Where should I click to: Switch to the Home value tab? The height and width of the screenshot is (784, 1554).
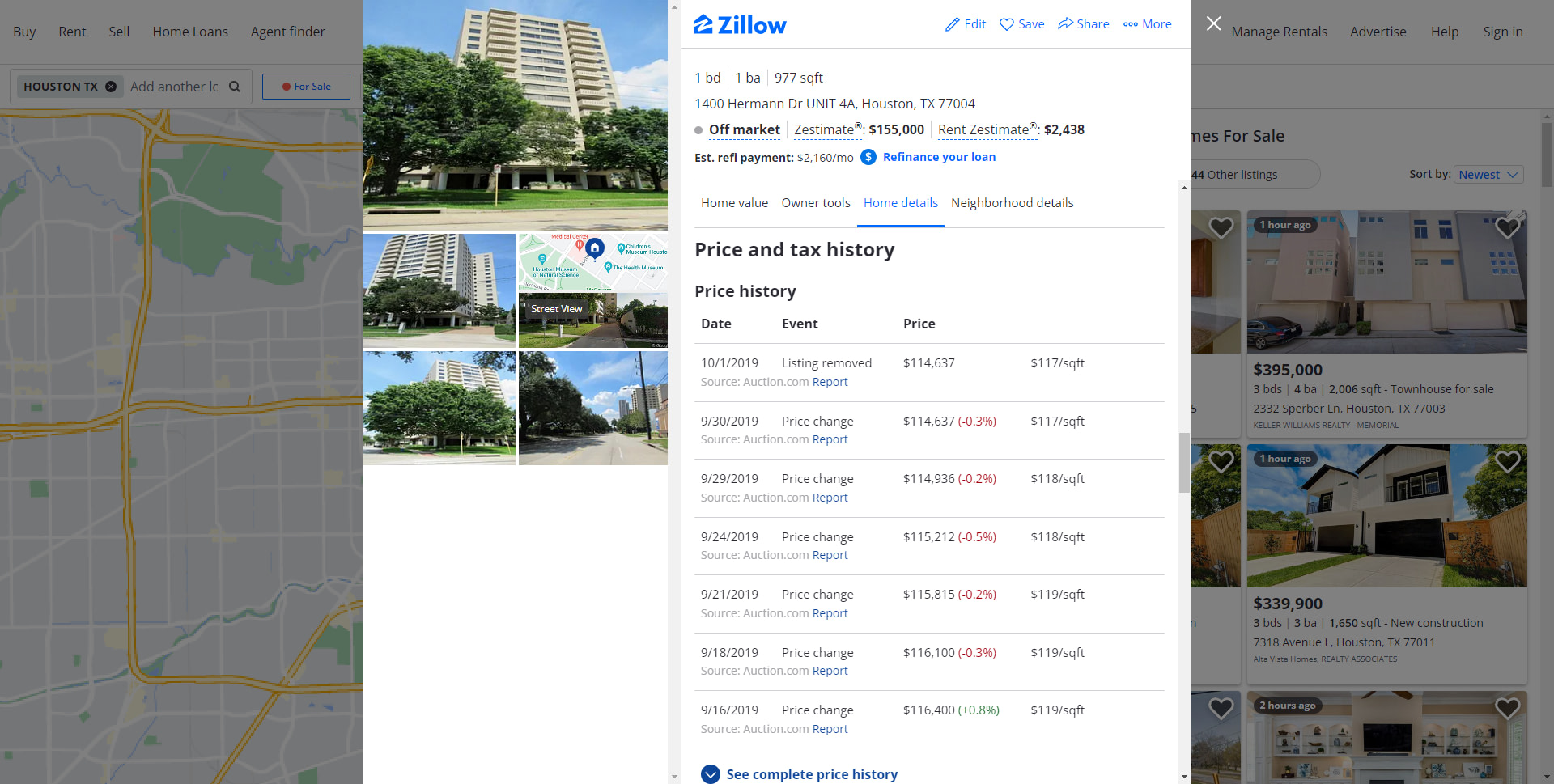(x=734, y=203)
